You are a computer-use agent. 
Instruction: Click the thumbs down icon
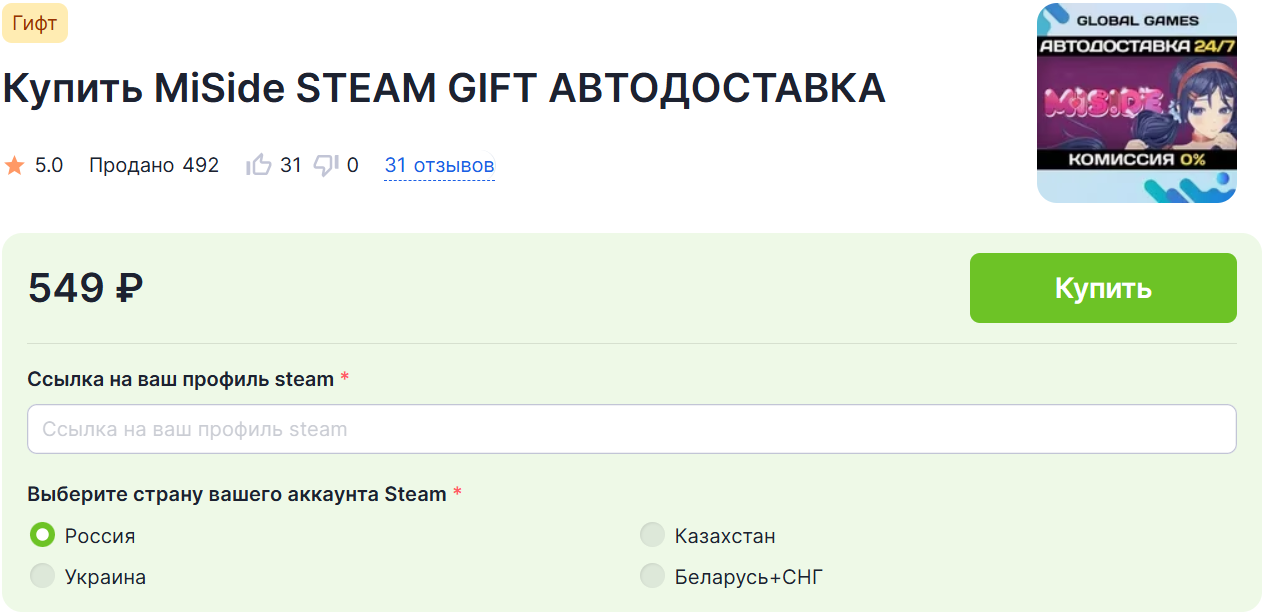click(x=327, y=166)
